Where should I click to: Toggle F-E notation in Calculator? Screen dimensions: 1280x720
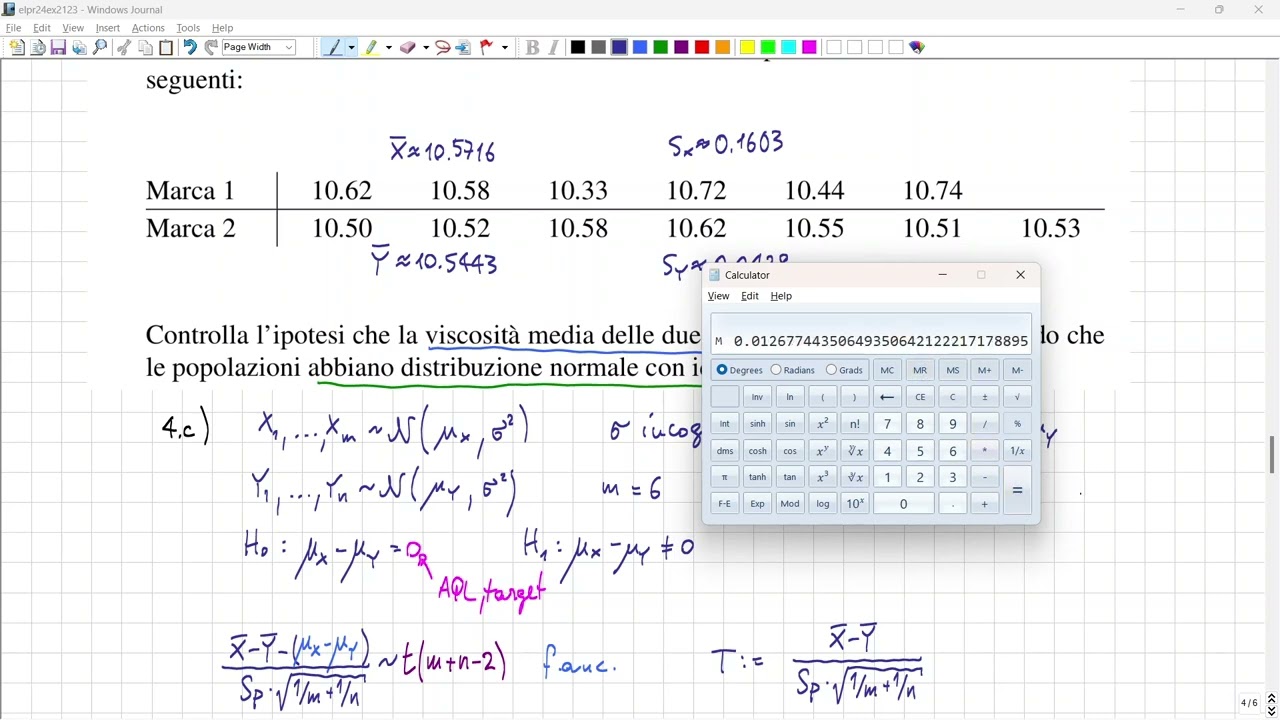725,504
